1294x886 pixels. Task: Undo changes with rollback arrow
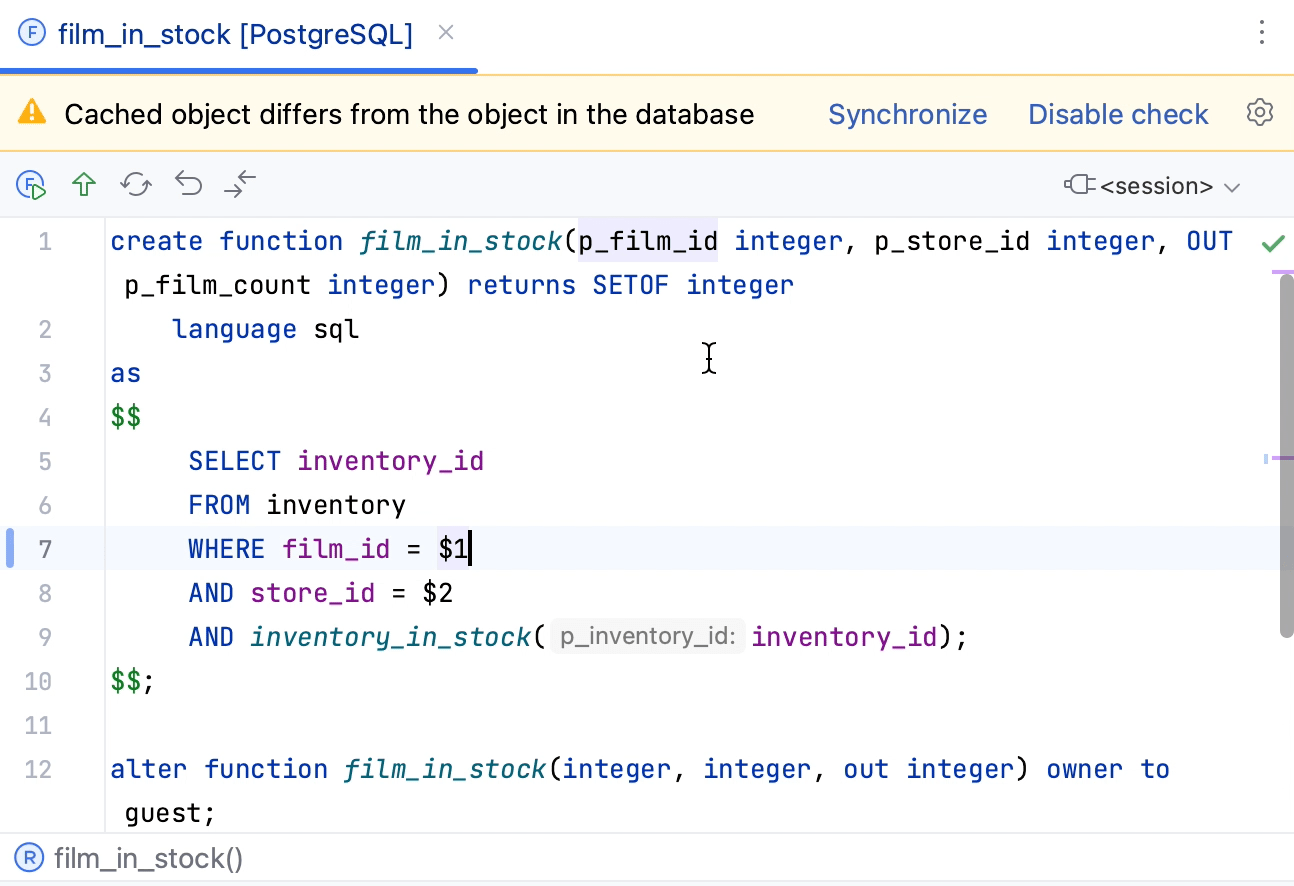pos(188,185)
